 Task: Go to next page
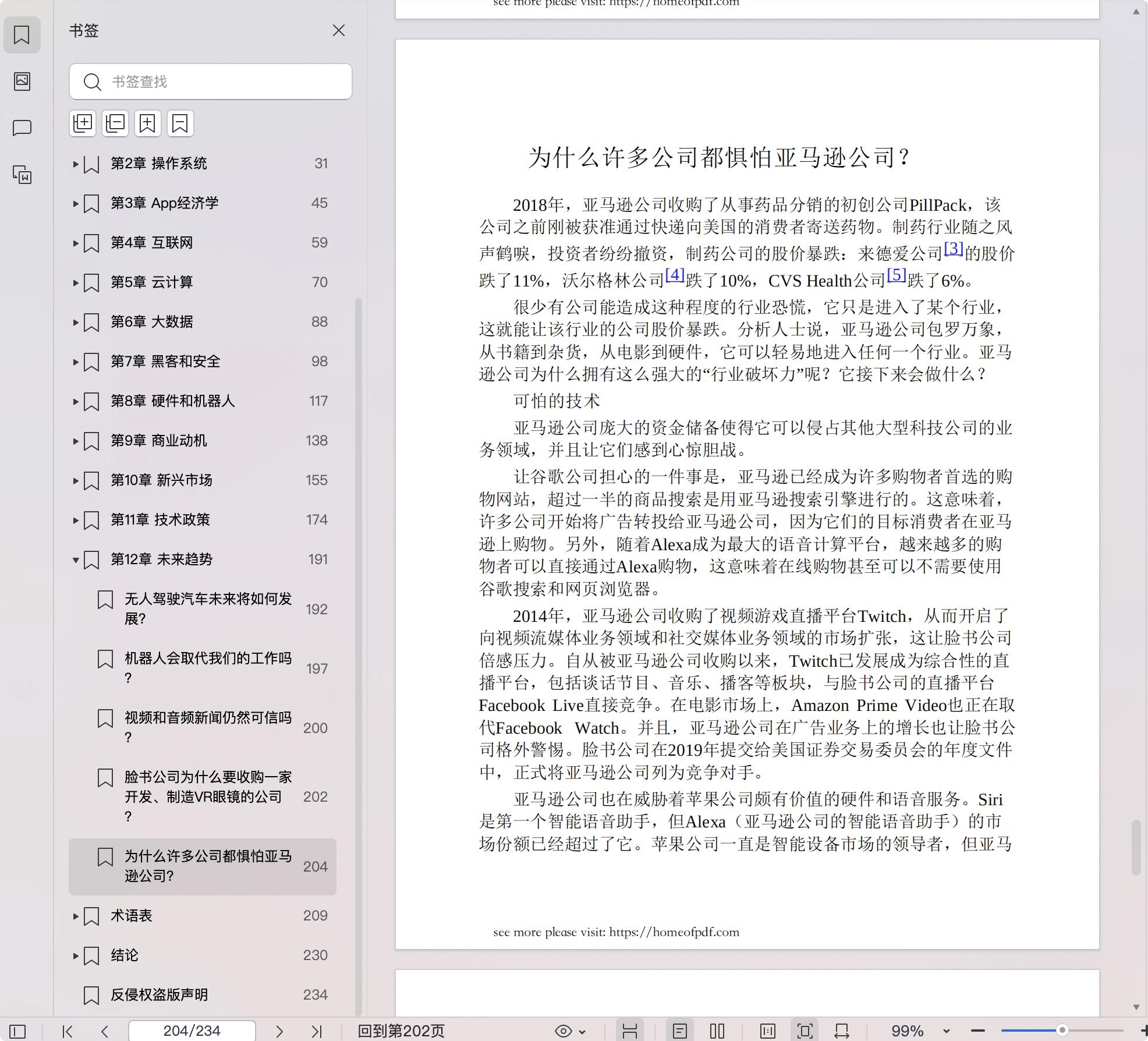279,1031
